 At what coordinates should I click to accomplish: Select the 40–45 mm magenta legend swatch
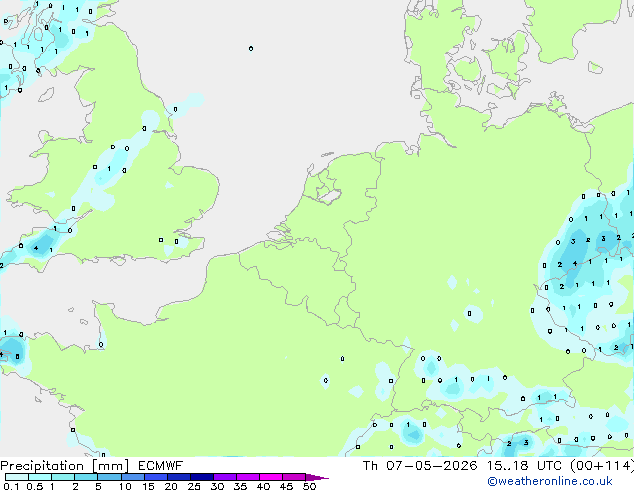[271, 477]
